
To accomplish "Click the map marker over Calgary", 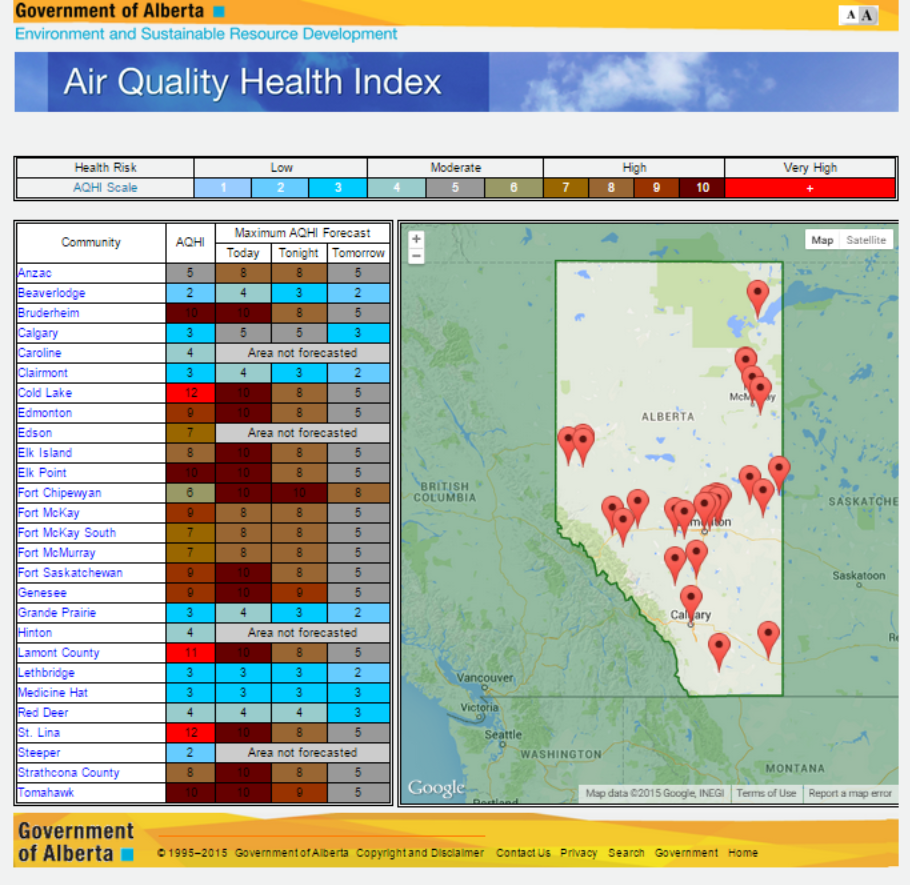I will pyautogui.click(x=691, y=604).
